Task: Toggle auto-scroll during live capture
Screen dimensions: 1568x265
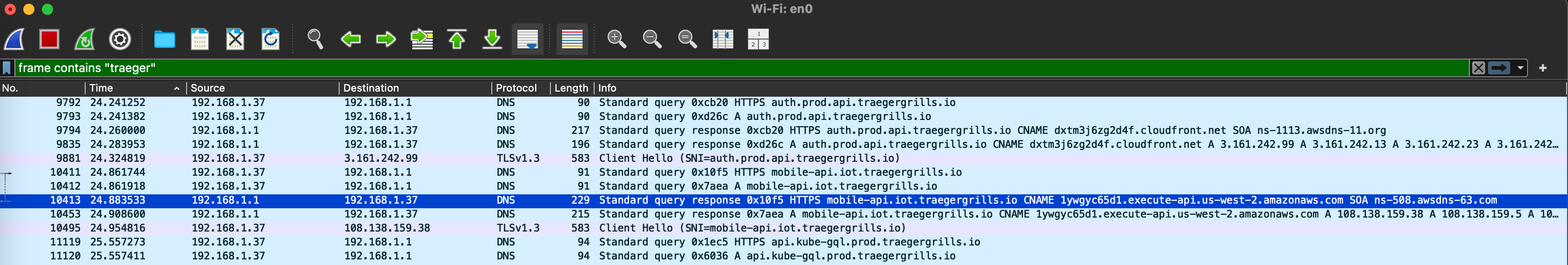Action: pyautogui.click(x=527, y=40)
